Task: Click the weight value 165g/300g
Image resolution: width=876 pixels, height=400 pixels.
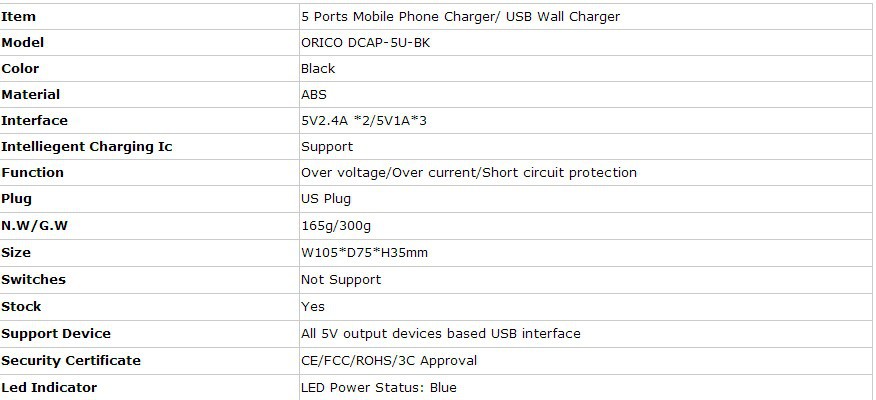Action: coord(336,226)
